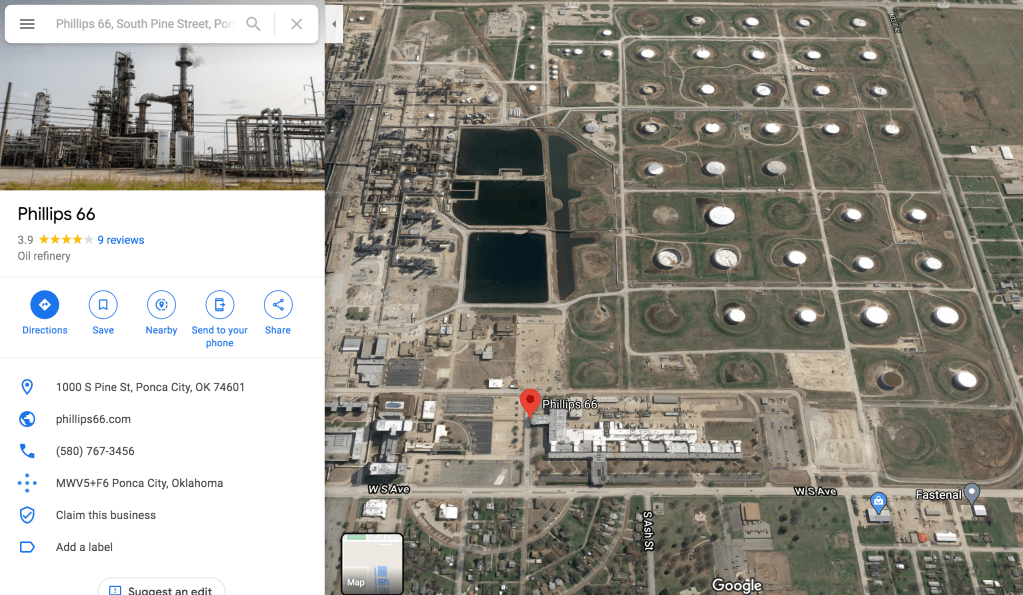Send location to your phone
Screen dimensions: 1023x595
(x=220, y=305)
